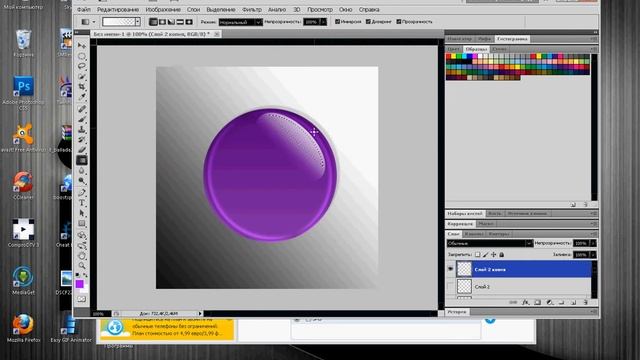The width and height of the screenshot is (640, 360).
Task: Lock layer position
Action: (x=493, y=254)
